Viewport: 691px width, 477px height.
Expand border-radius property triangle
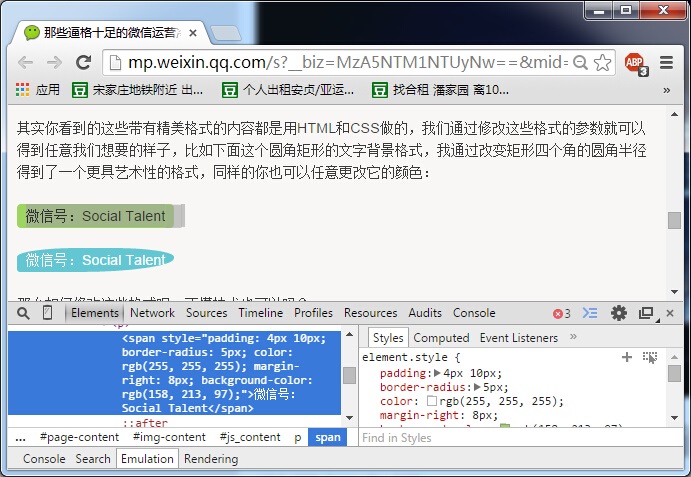coord(478,387)
